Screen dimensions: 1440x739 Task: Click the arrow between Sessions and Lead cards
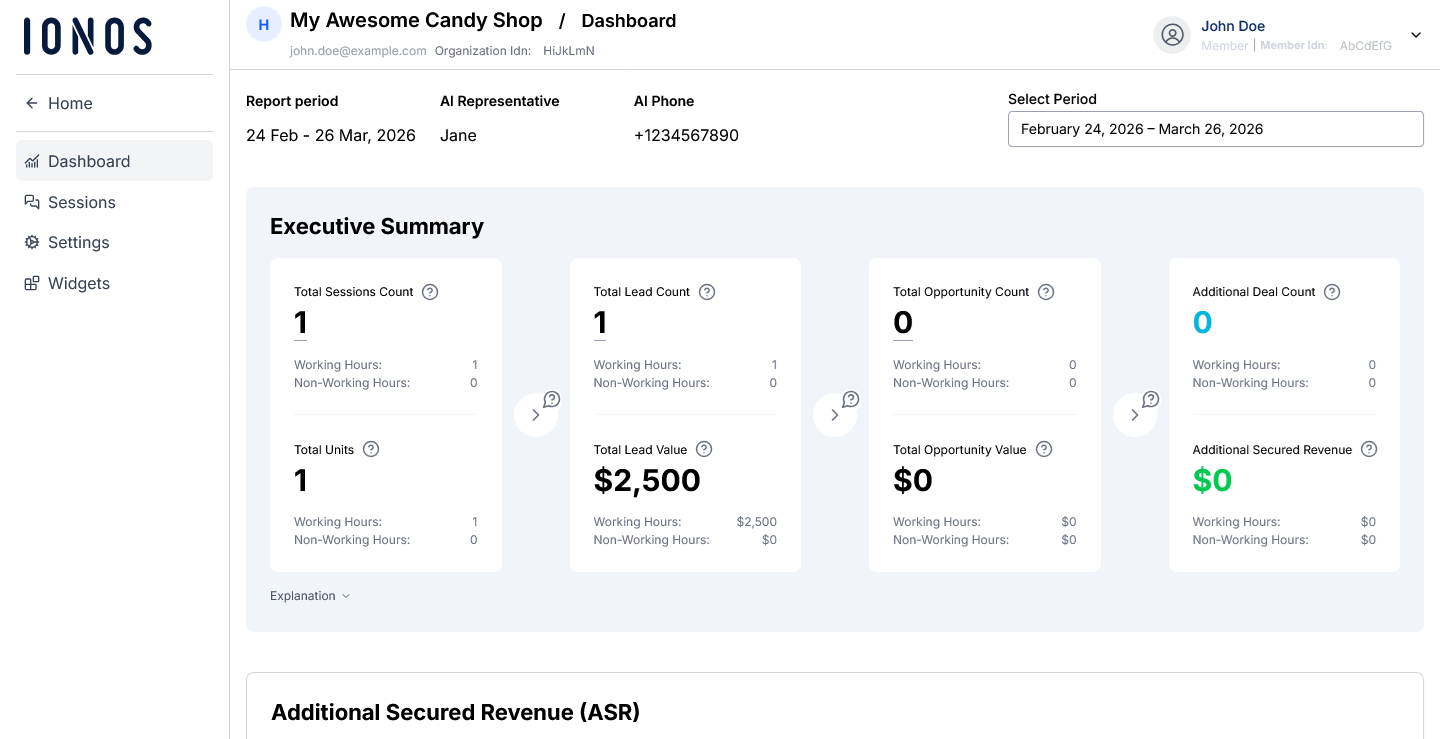(x=536, y=414)
